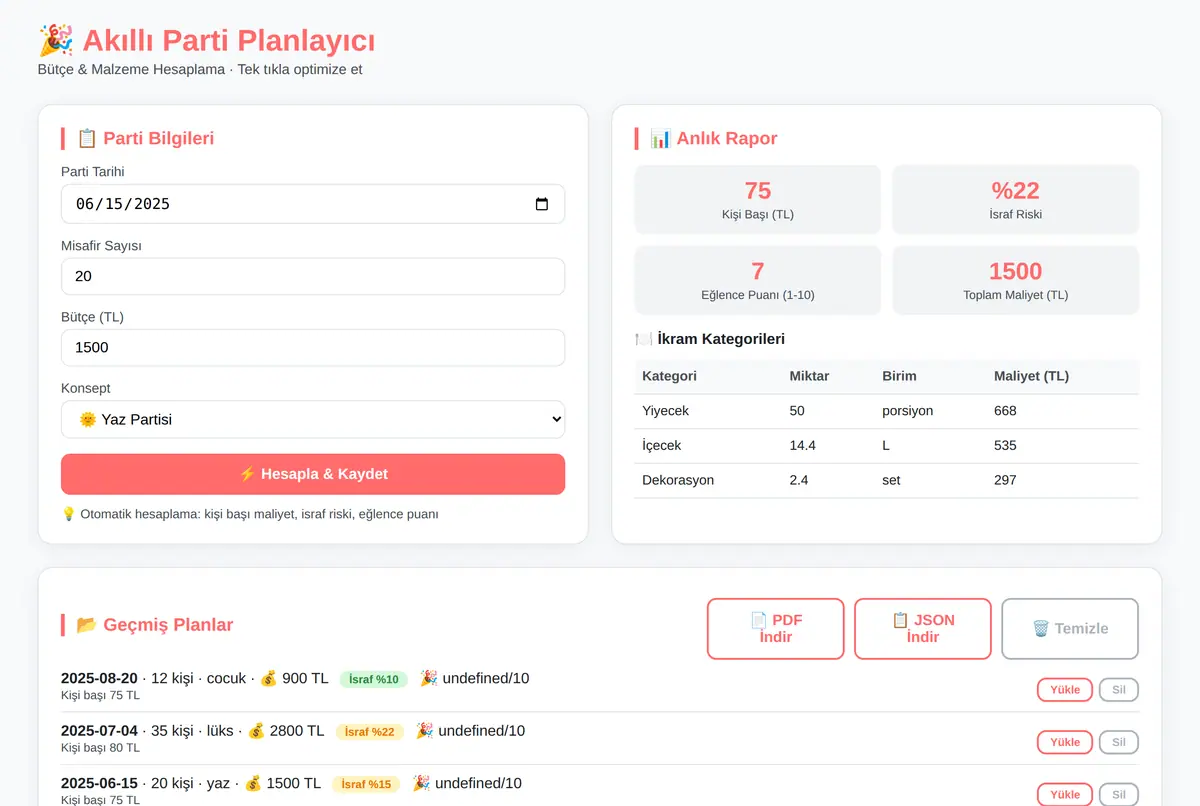This screenshot has width=1200, height=806.
Task: Click the clipboard icon beside Parti Bilgileri
Action: (x=86, y=139)
